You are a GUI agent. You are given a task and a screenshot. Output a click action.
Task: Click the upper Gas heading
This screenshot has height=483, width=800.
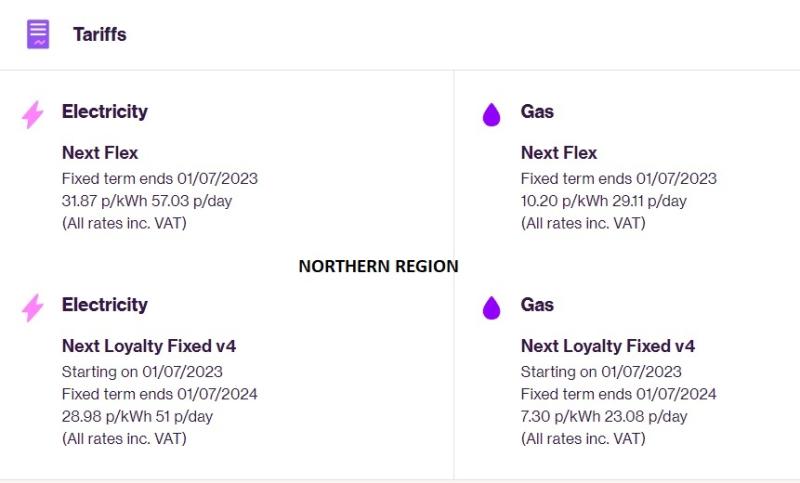point(537,111)
